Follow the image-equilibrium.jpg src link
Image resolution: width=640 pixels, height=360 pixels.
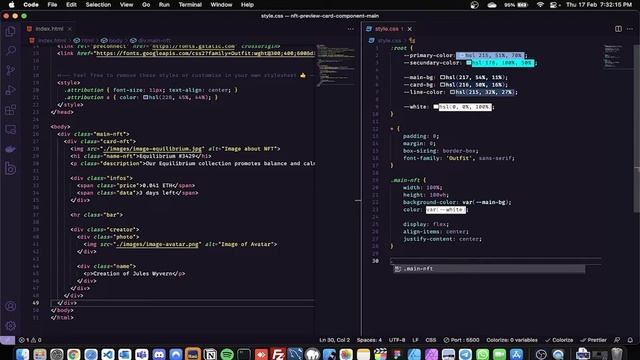[x=152, y=149]
